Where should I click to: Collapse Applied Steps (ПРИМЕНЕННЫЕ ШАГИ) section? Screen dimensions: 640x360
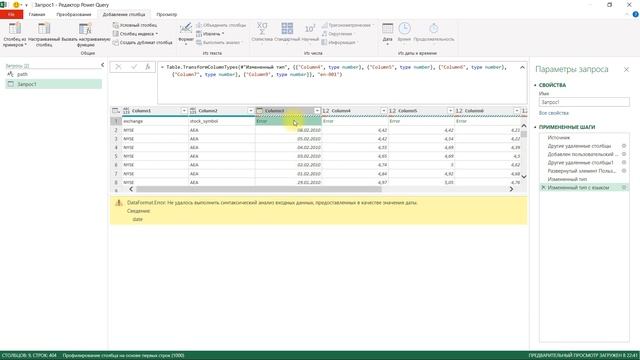click(x=535, y=127)
